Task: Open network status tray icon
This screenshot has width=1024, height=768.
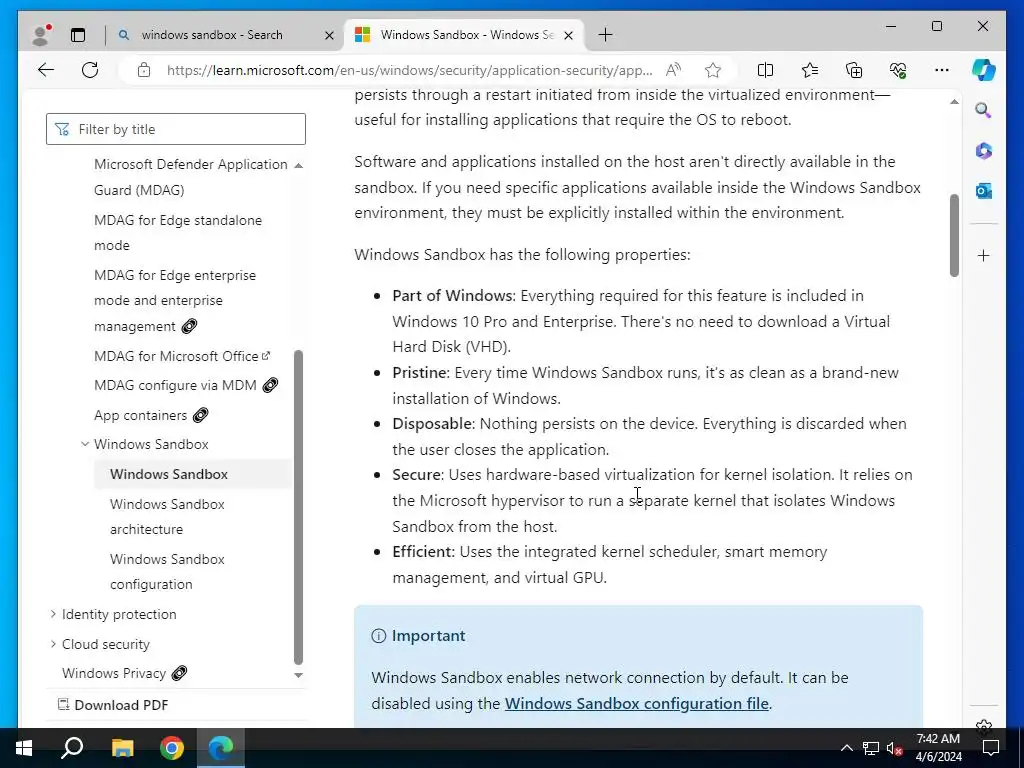Action: tap(871, 748)
